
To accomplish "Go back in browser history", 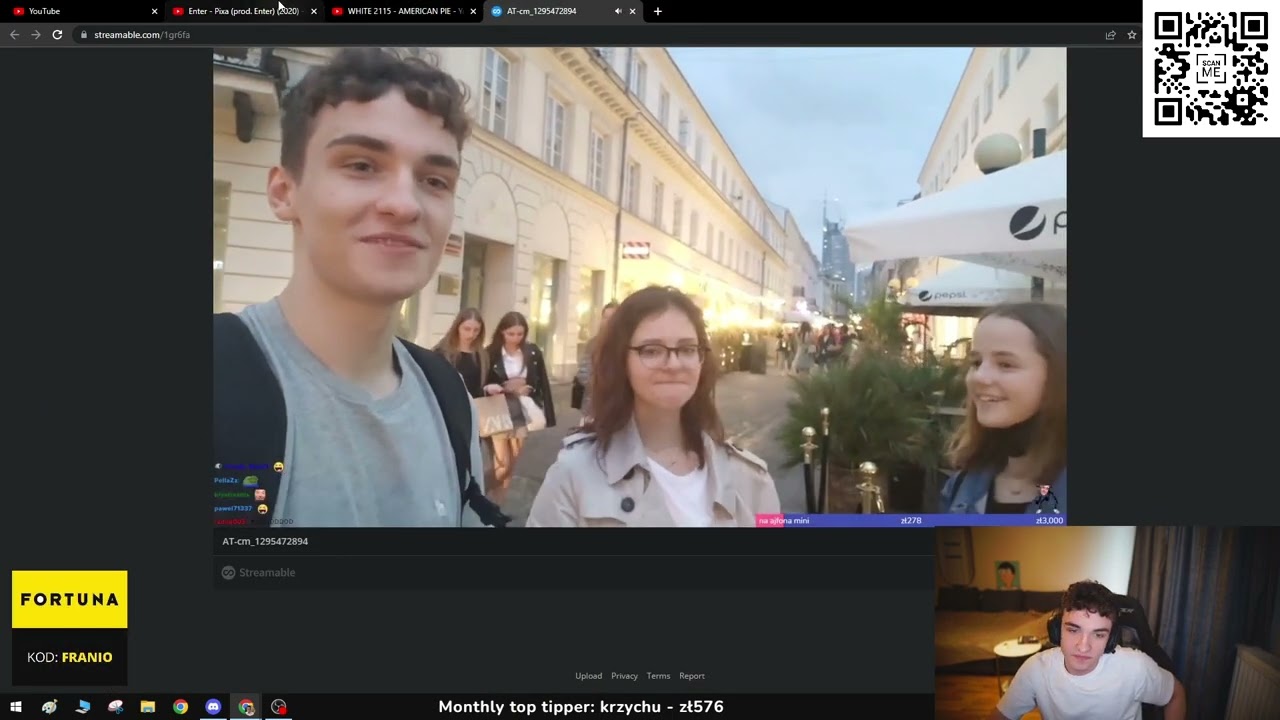I will (14, 35).
